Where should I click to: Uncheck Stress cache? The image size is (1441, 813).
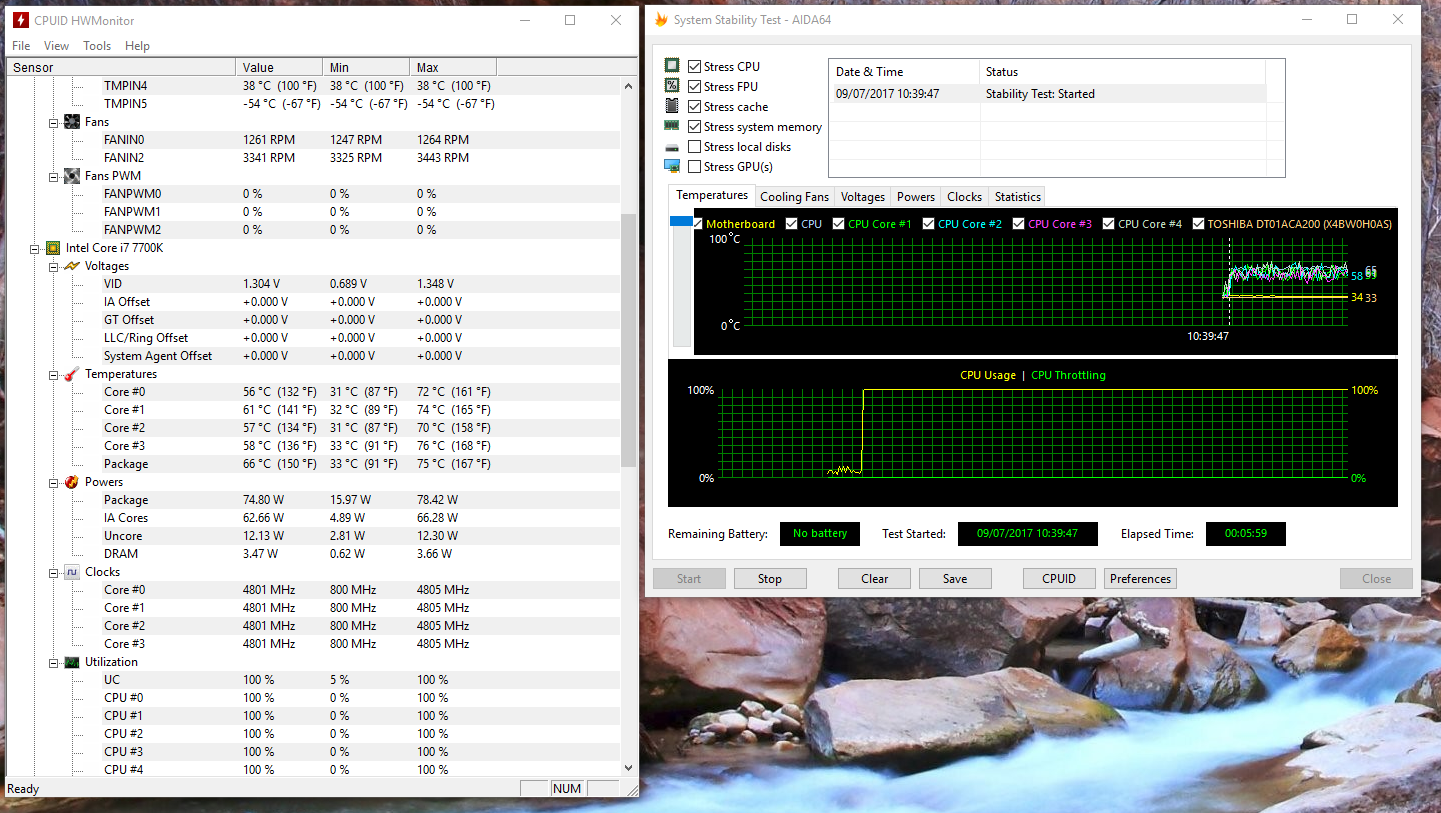click(x=695, y=107)
